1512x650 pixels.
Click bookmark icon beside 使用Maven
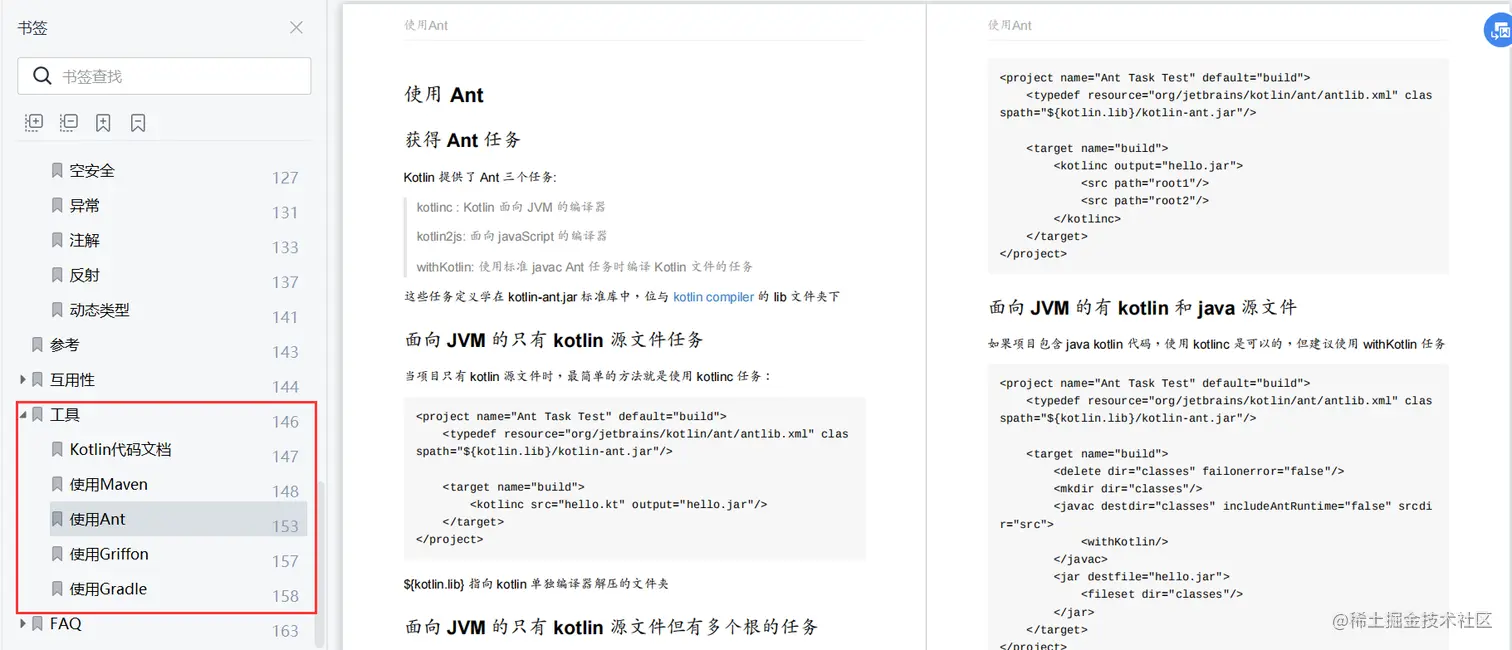[57, 485]
